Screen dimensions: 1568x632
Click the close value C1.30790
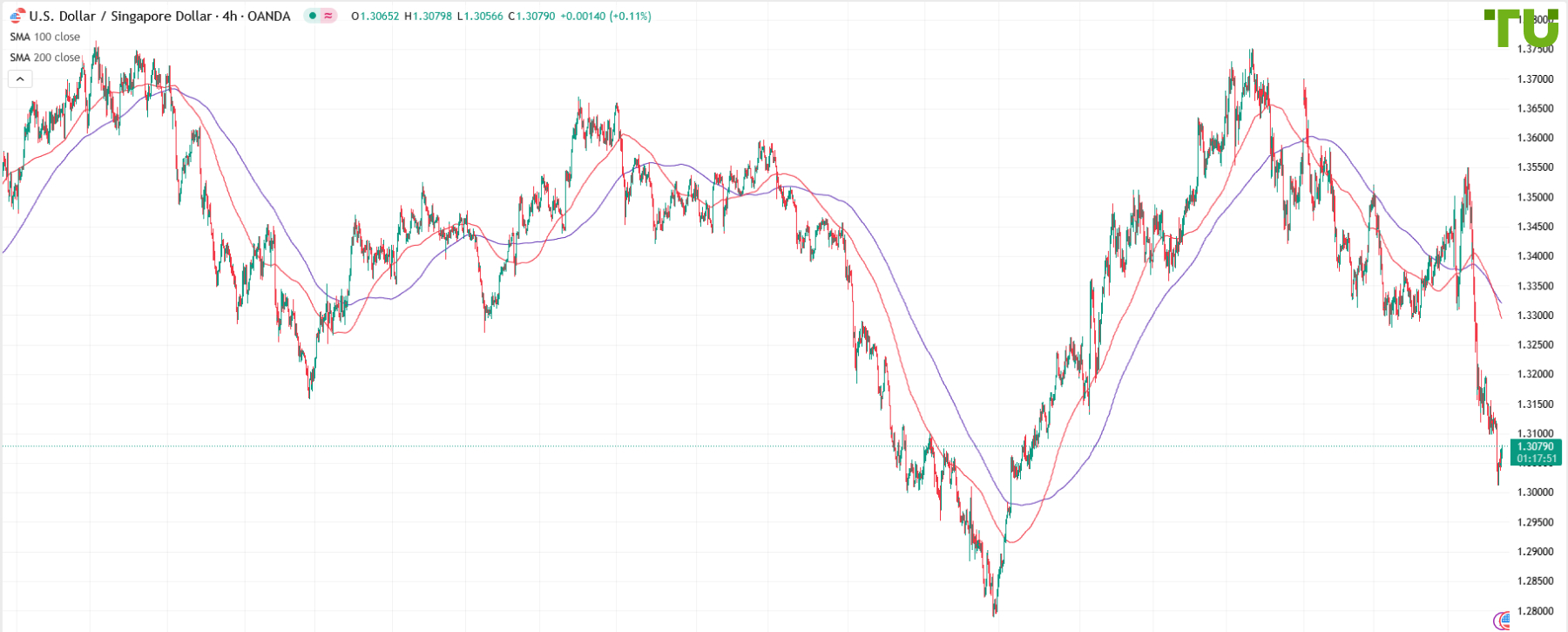[x=531, y=16]
